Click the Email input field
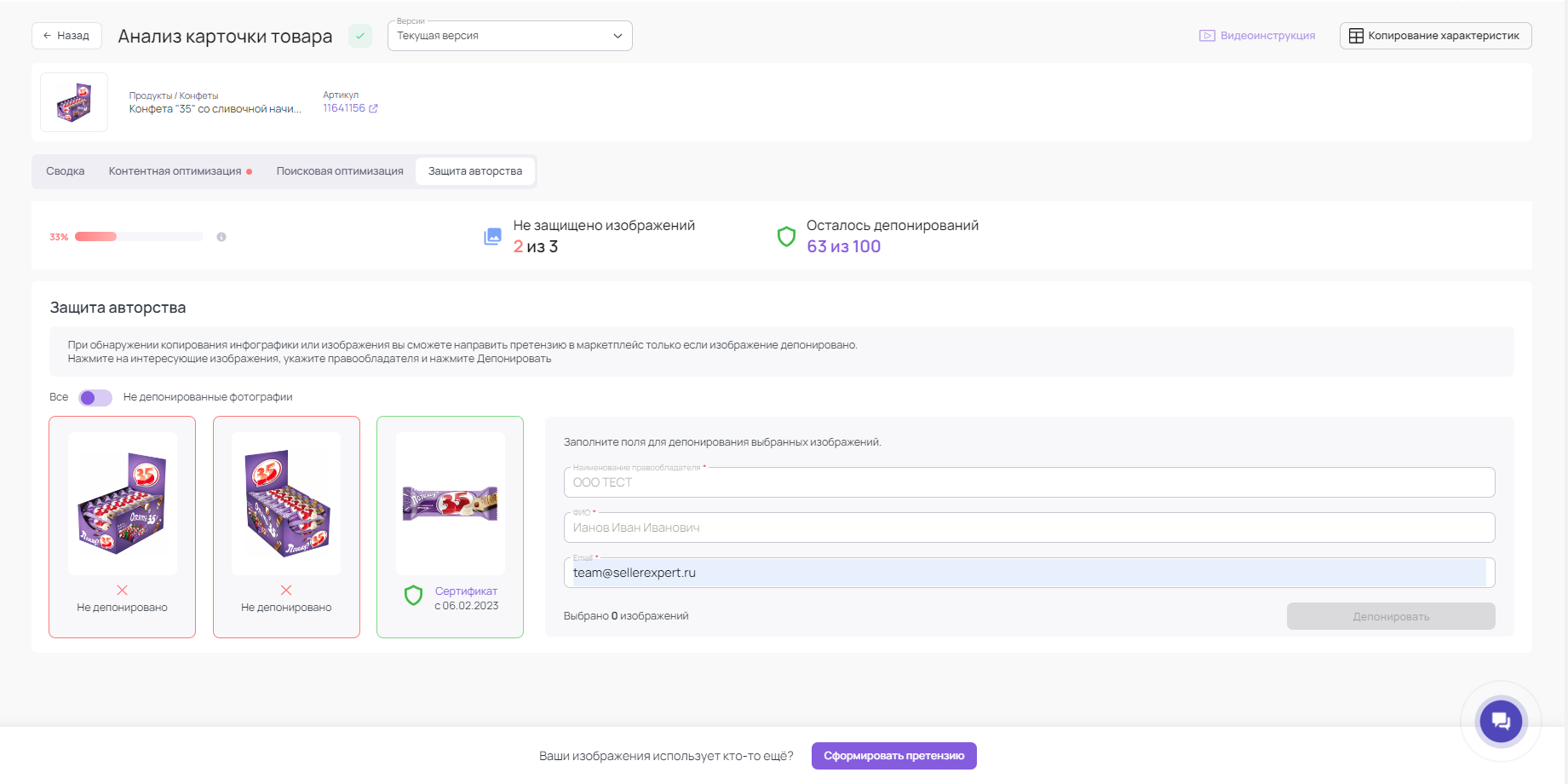1568x784 pixels. point(1028,573)
